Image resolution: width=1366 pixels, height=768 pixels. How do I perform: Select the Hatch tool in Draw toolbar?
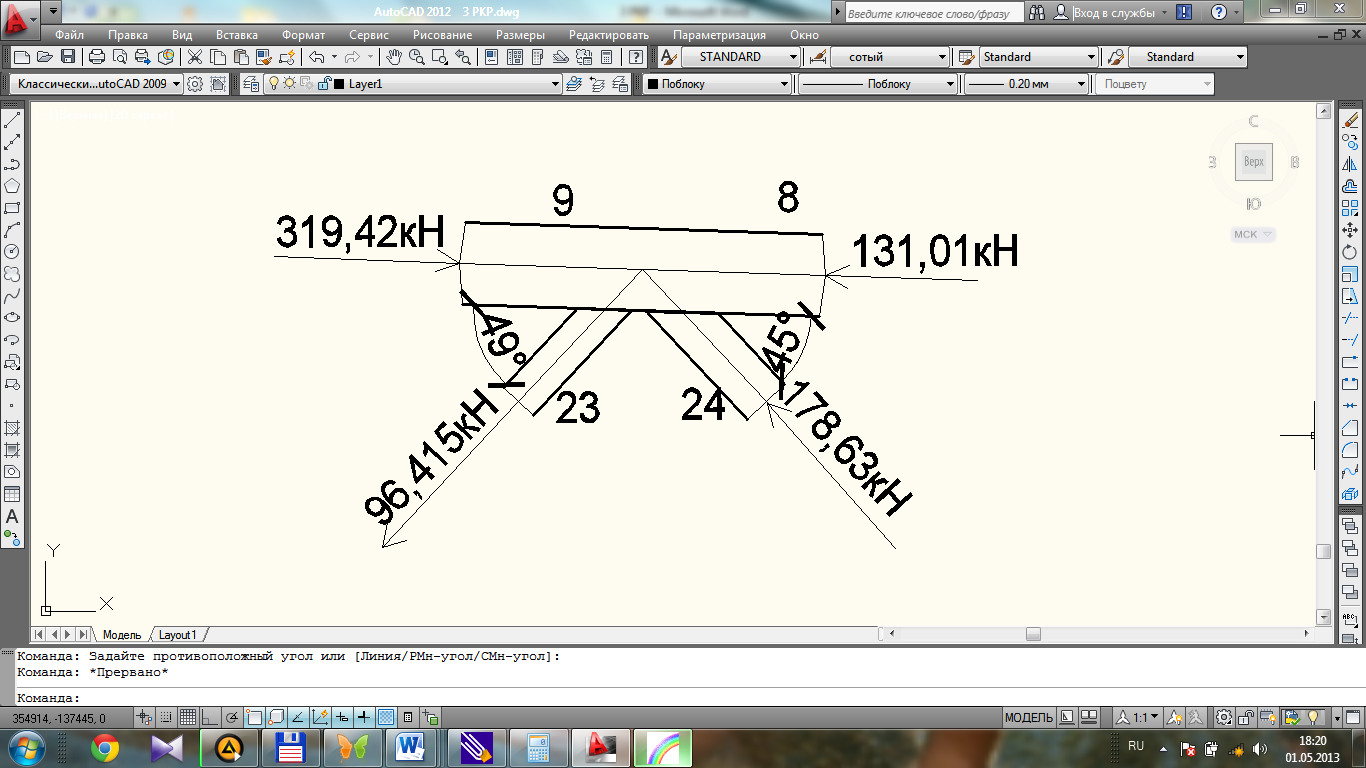pyautogui.click(x=13, y=427)
